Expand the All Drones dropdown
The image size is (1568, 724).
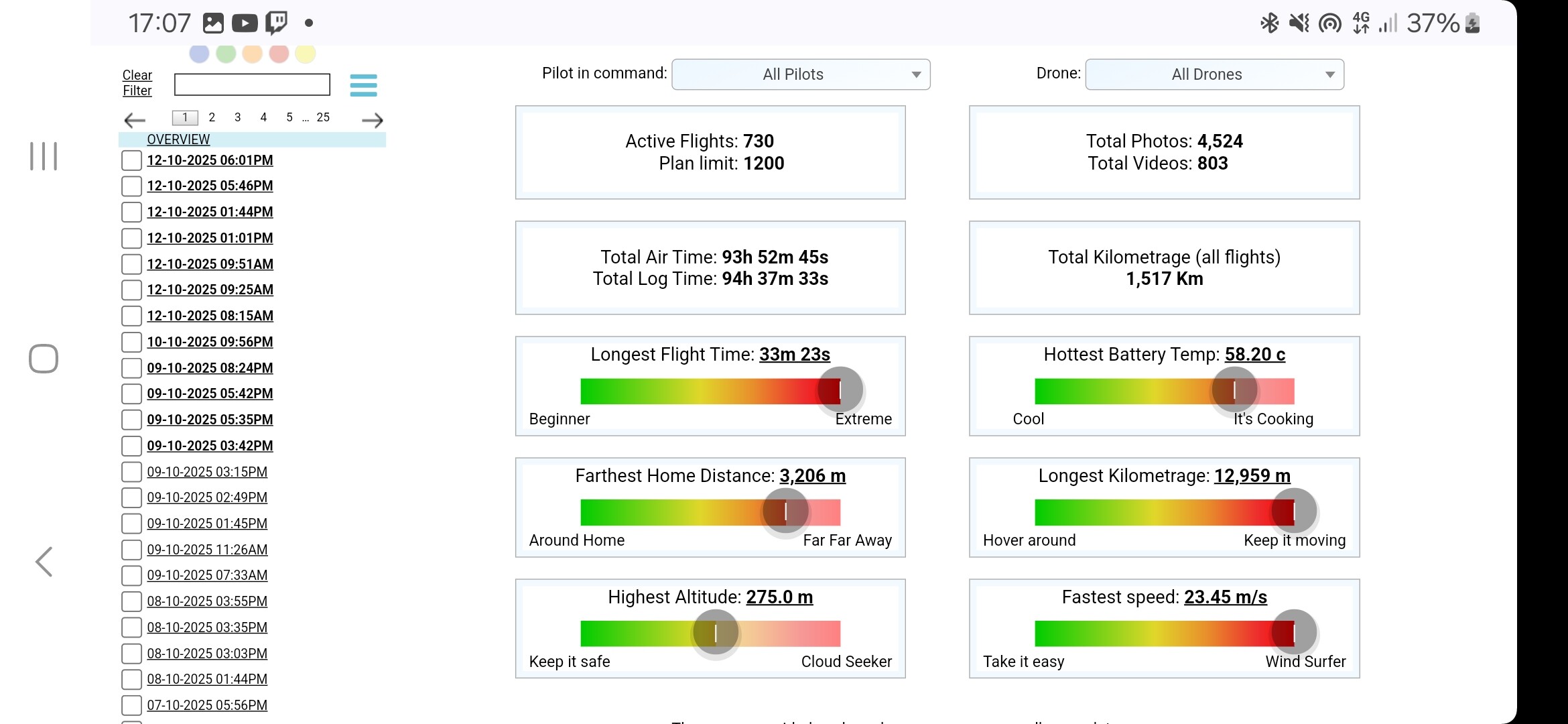(1214, 74)
